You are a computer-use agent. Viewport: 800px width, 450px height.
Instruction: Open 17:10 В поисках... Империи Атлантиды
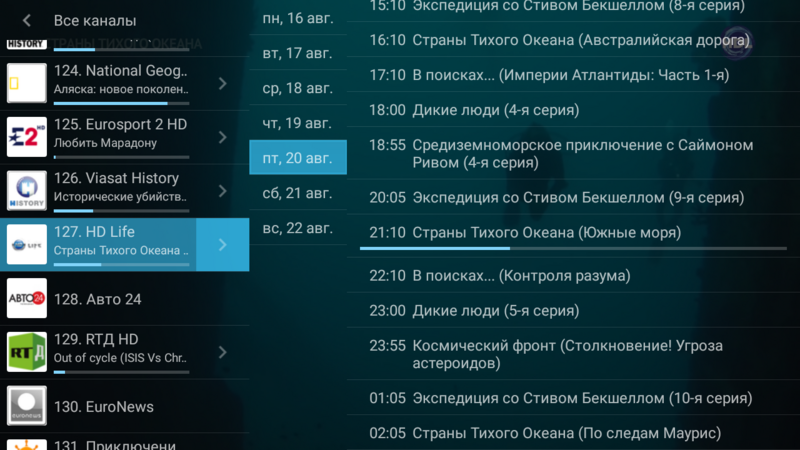pos(573,75)
